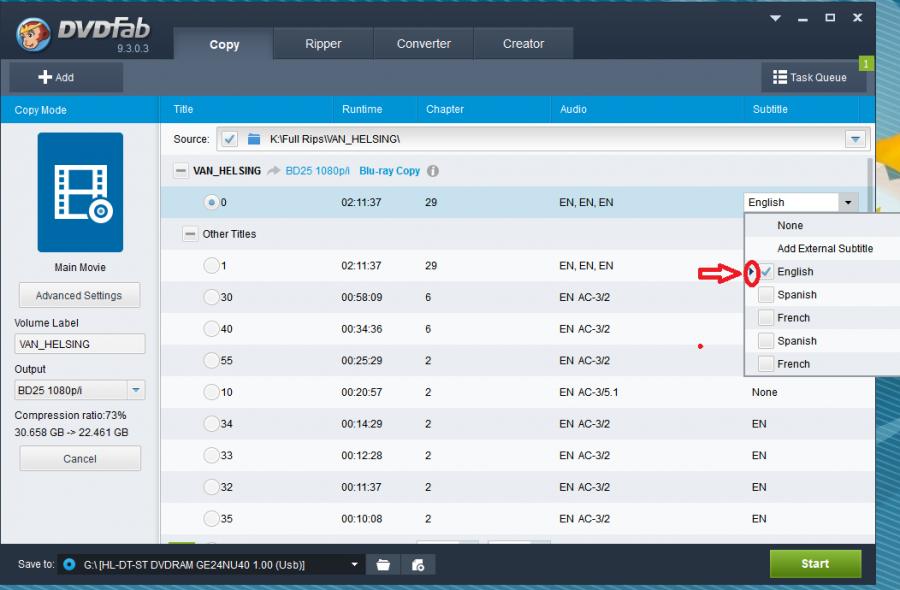
Task: Close the DVDFab window
Action: click(x=858, y=18)
